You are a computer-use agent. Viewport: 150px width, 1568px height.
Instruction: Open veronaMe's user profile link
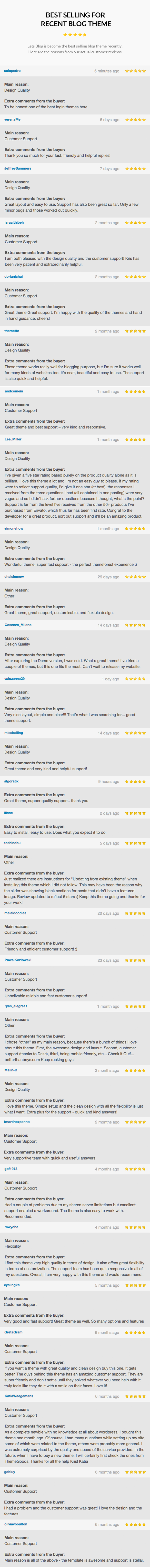click(x=12, y=120)
